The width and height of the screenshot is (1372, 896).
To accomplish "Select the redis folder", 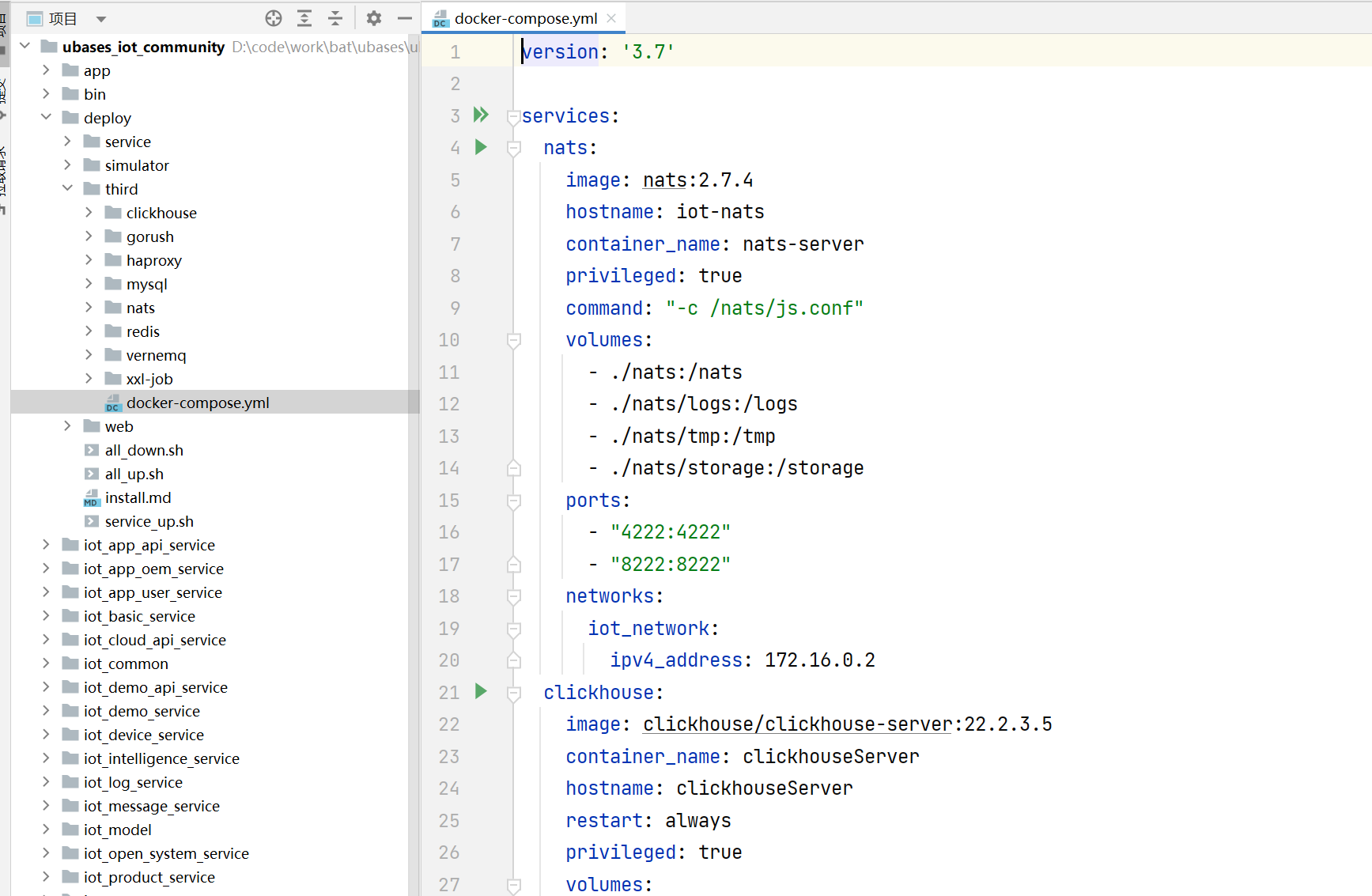I will [x=142, y=331].
